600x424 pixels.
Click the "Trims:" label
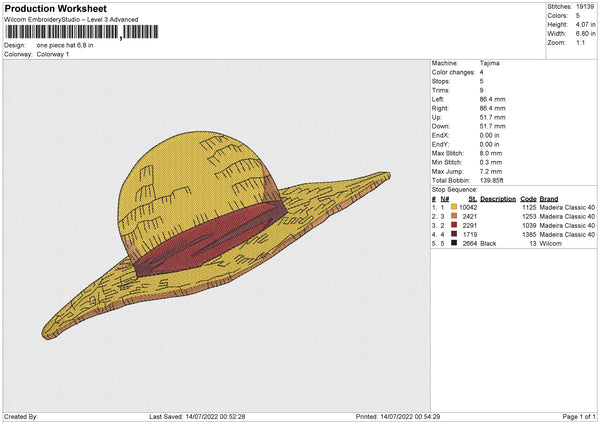click(440, 90)
